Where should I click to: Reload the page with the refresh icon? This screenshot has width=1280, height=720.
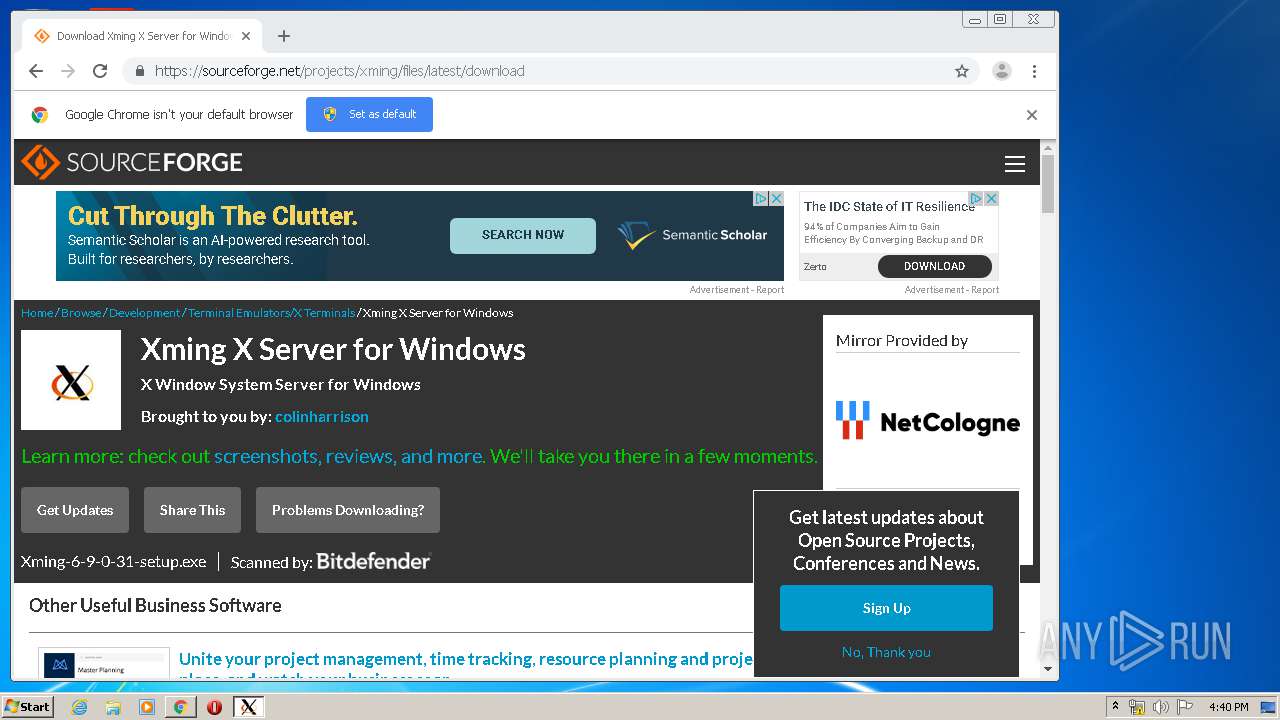(100, 71)
